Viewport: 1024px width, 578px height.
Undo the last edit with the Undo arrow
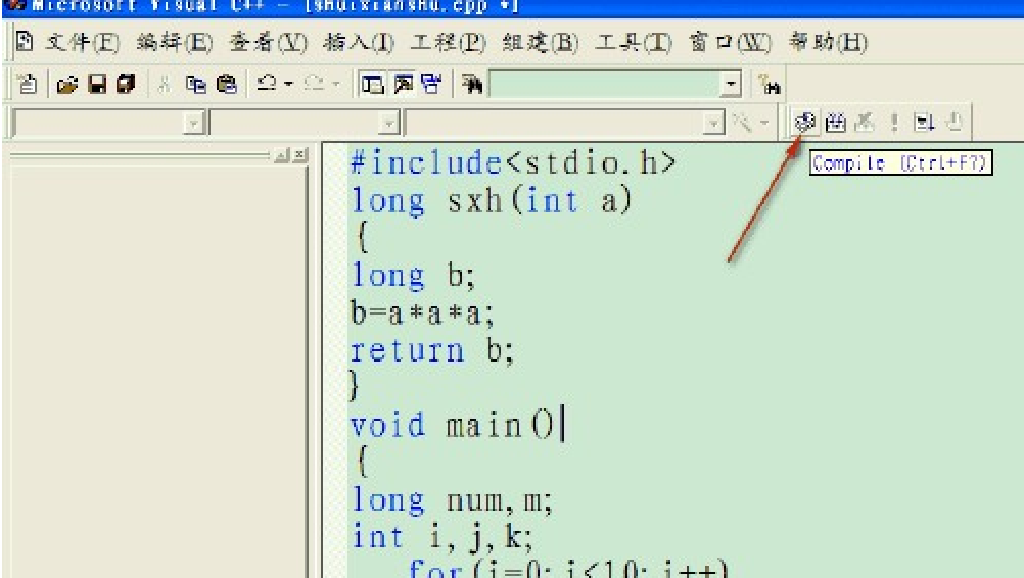(266, 84)
